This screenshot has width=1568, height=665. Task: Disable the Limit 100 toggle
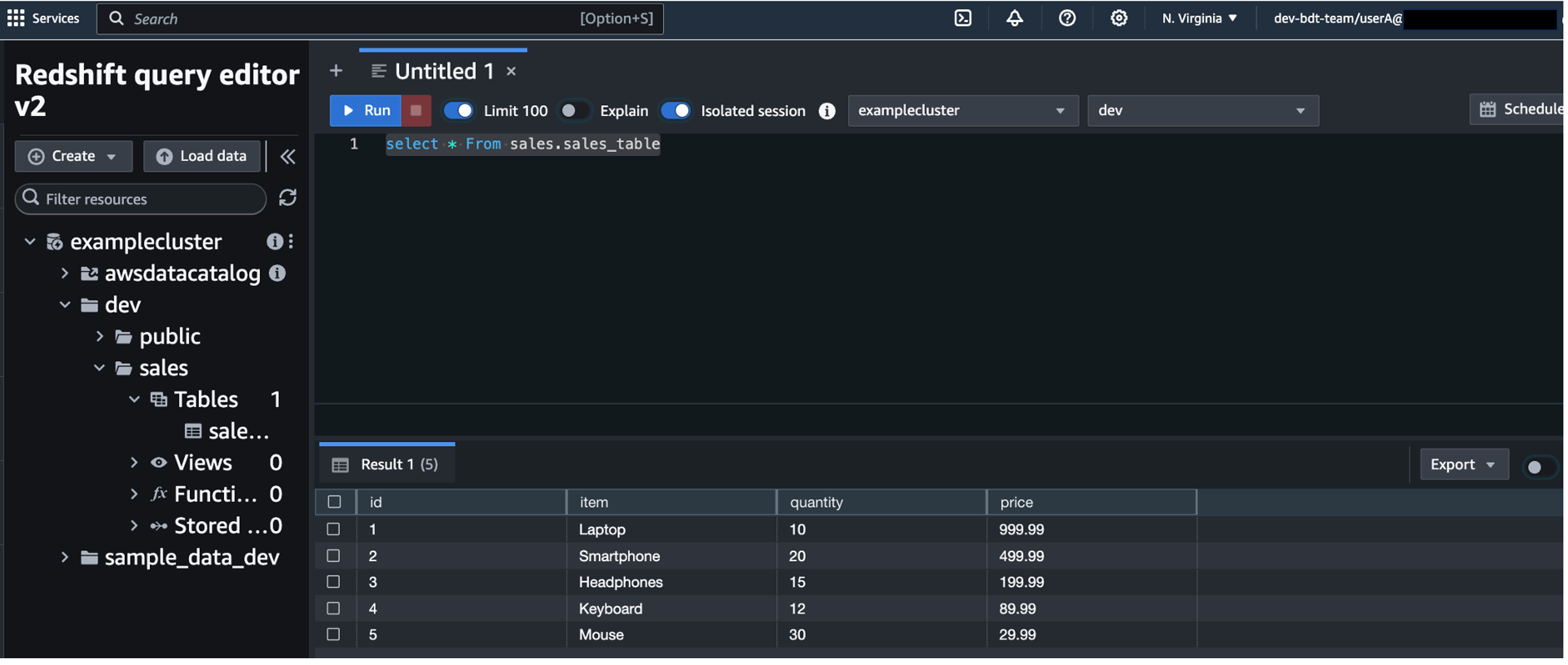point(459,110)
